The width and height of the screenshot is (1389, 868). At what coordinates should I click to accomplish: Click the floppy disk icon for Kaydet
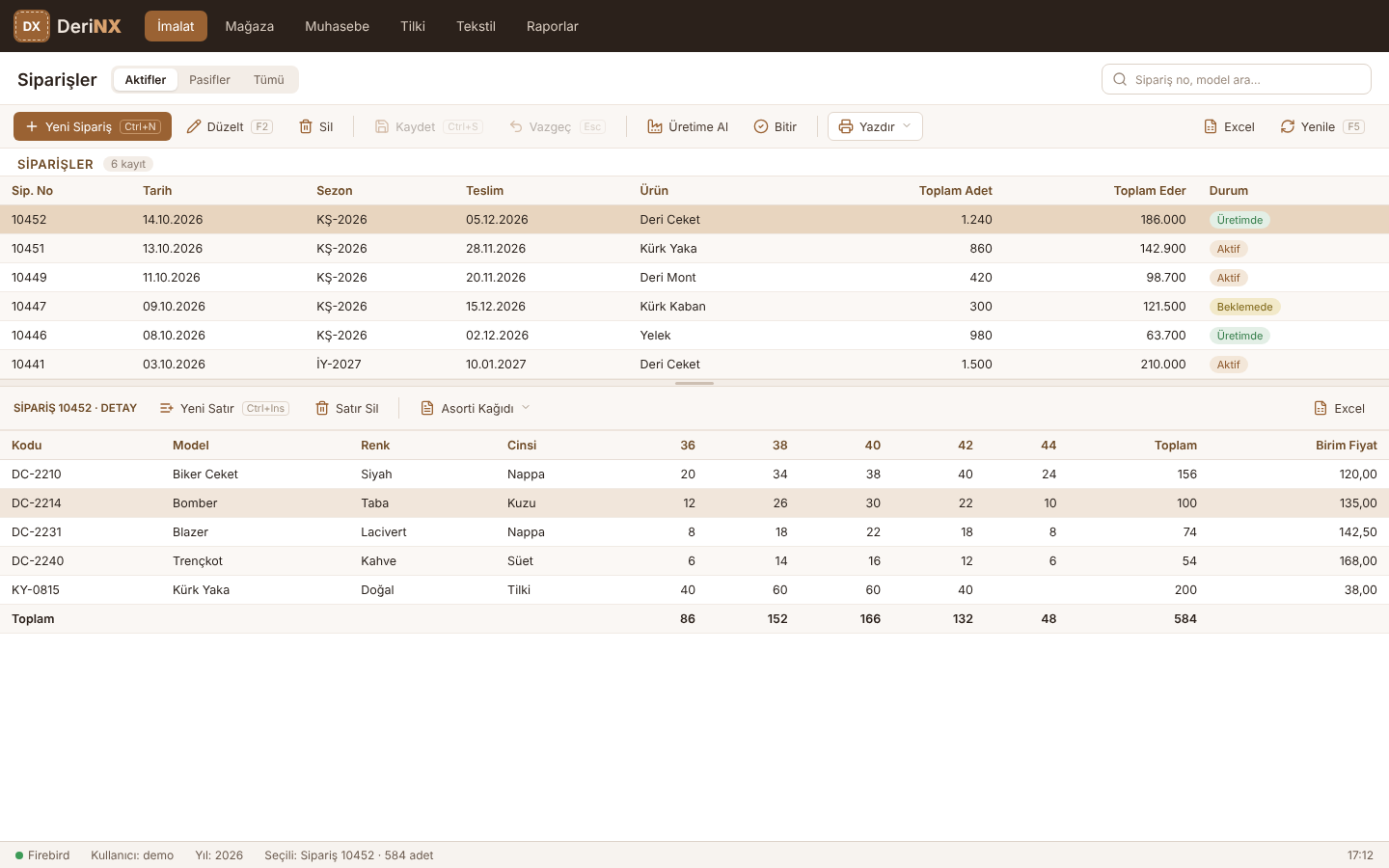click(x=382, y=126)
